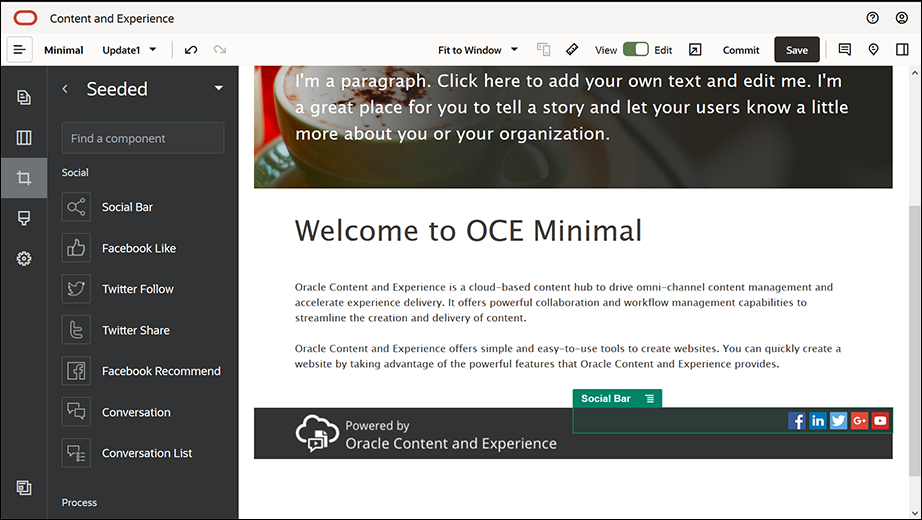Click the location pin icon
Image resolution: width=922 pixels, height=520 pixels.
tap(873, 50)
